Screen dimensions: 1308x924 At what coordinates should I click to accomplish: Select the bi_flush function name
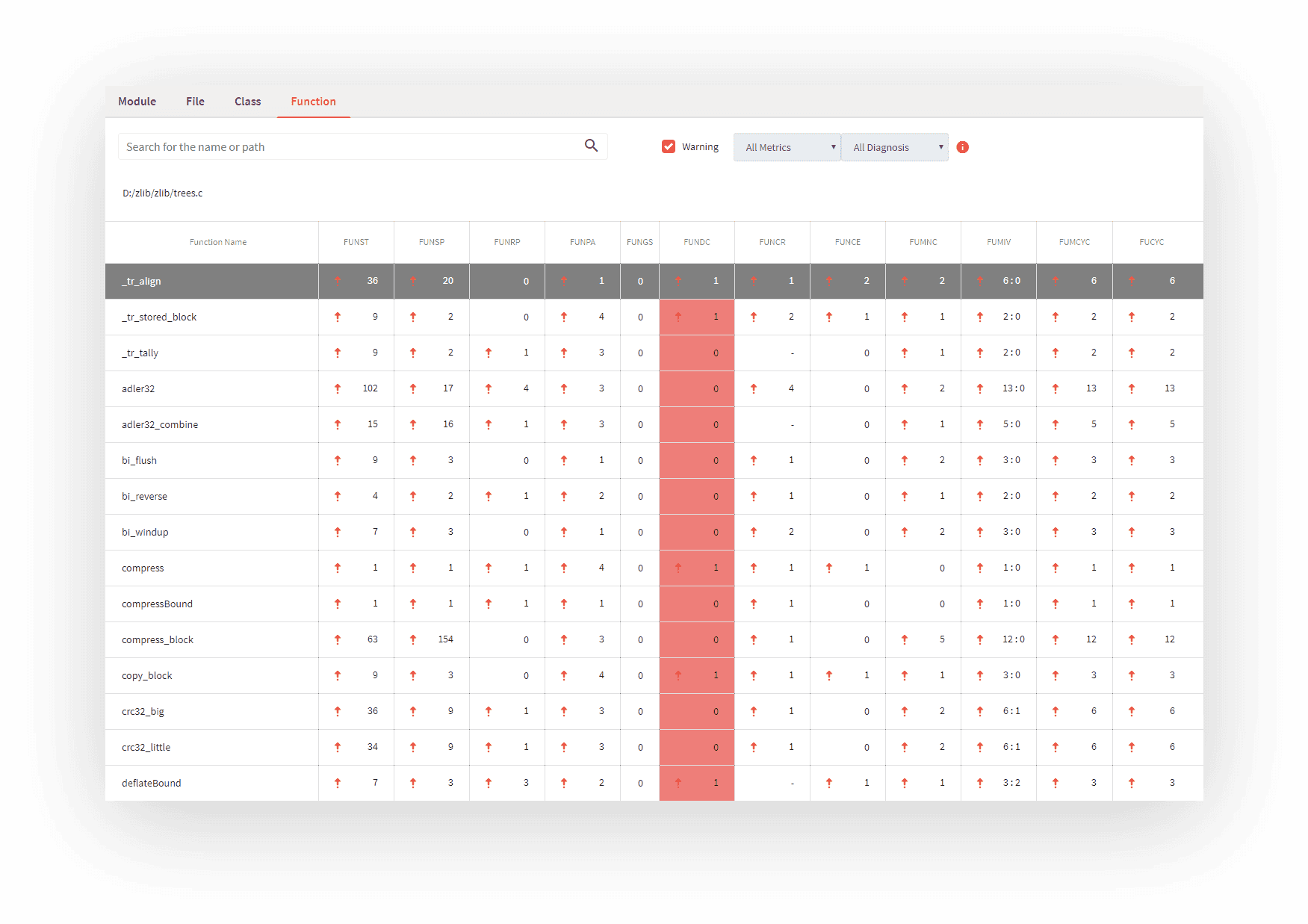[140, 460]
